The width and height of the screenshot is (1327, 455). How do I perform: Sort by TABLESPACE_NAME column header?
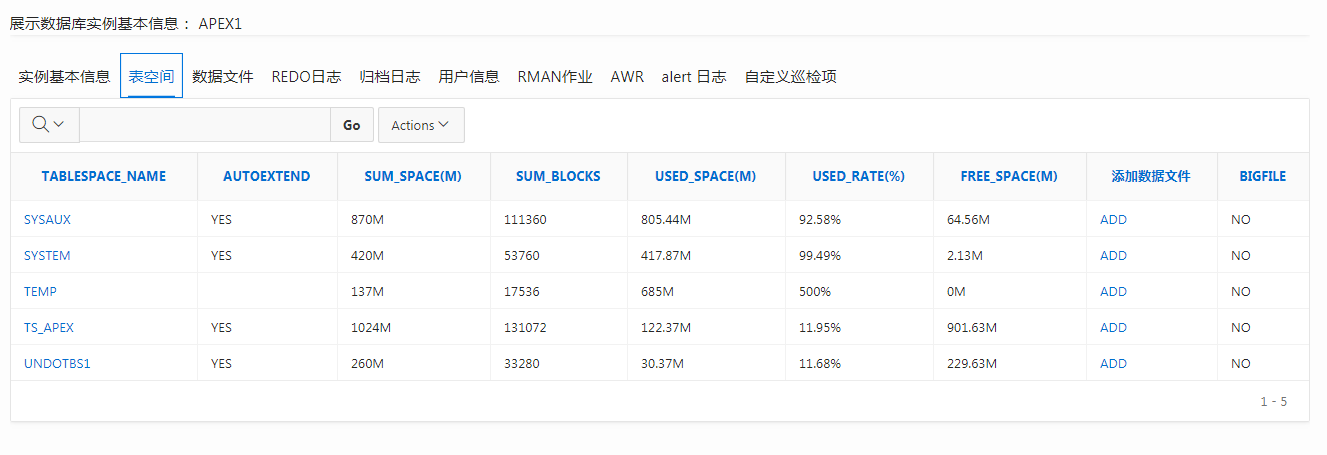104,176
